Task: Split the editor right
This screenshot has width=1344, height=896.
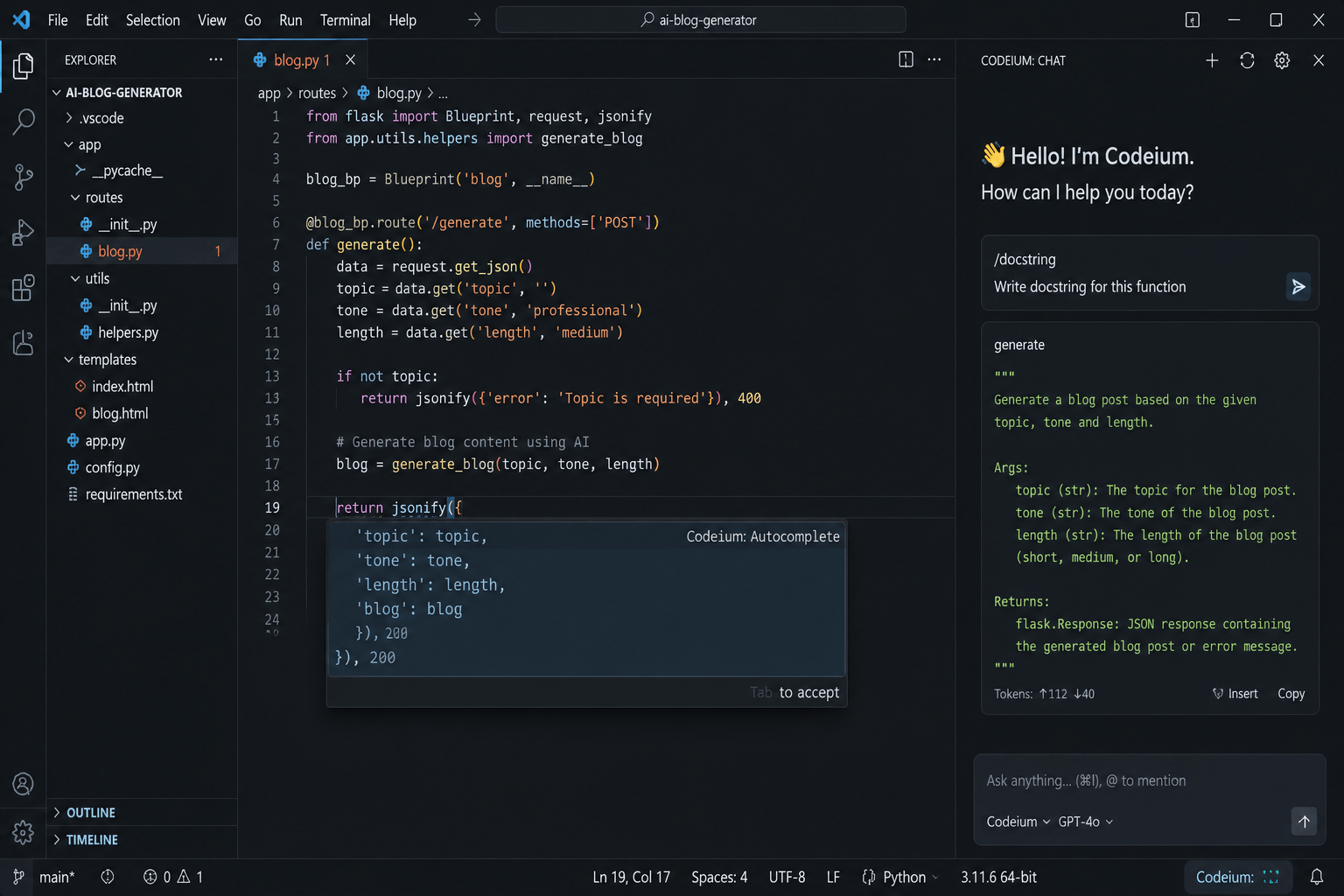Action: 906,59
